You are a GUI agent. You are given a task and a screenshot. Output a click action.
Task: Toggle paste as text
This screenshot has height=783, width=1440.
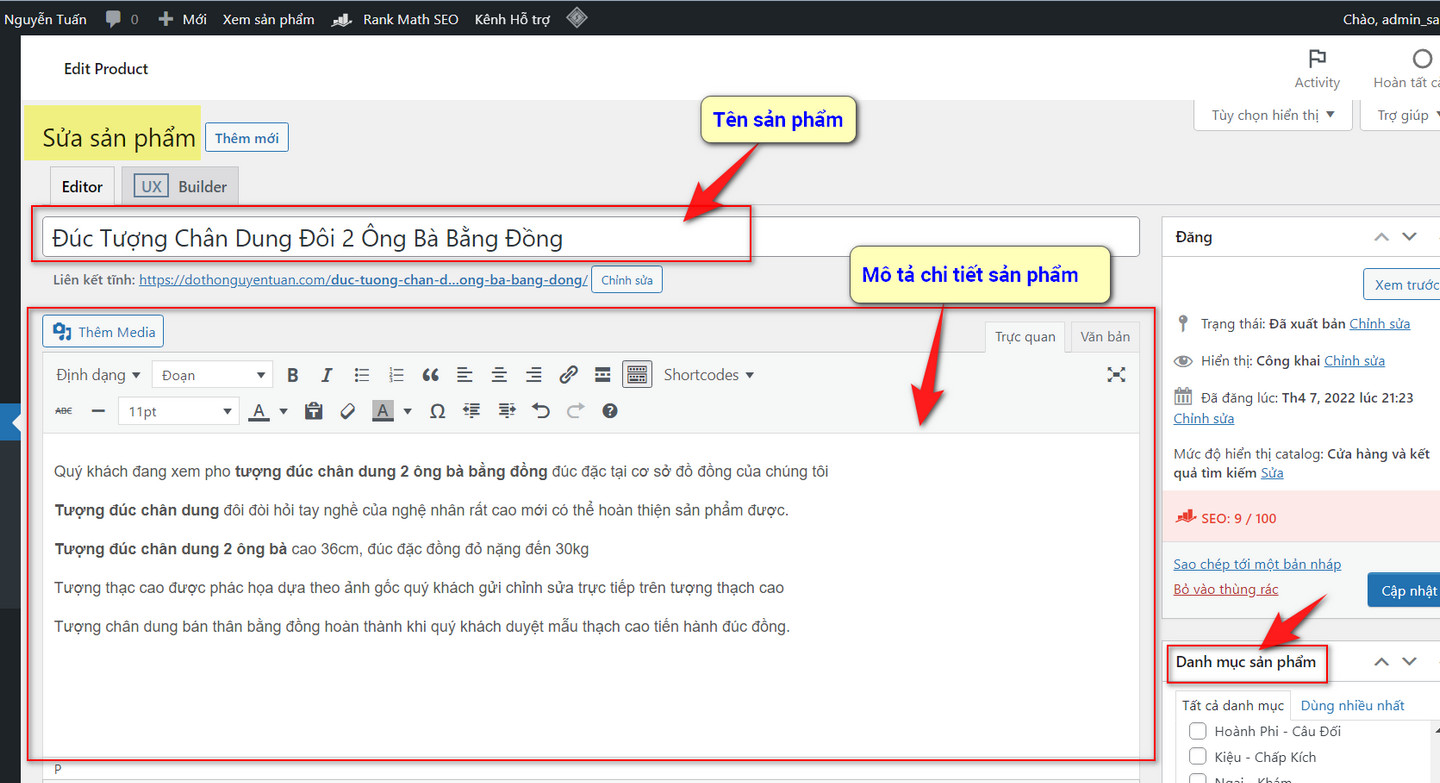[314, 411]
